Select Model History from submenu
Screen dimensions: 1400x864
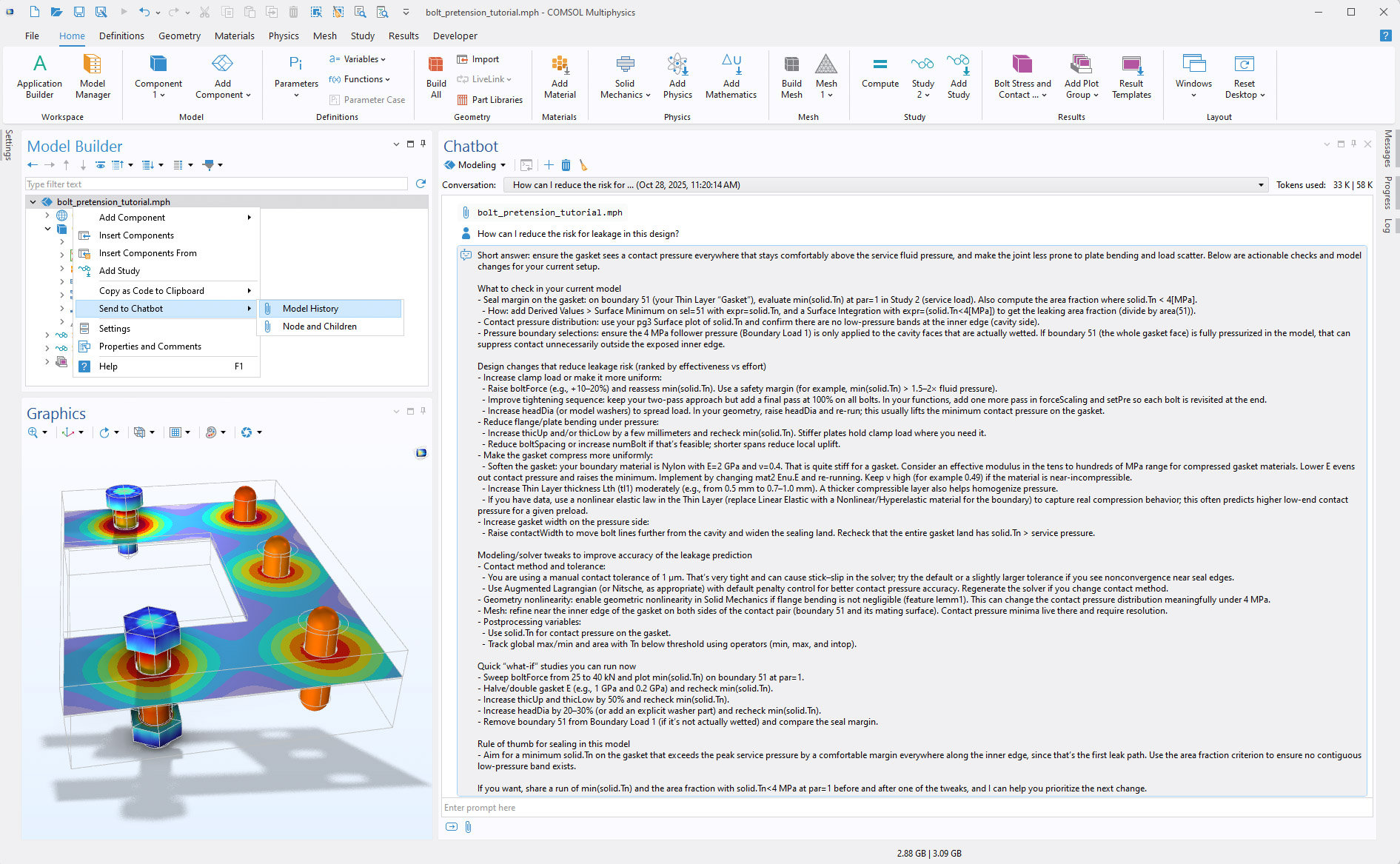pyautogui.click(x=310, y=309)
